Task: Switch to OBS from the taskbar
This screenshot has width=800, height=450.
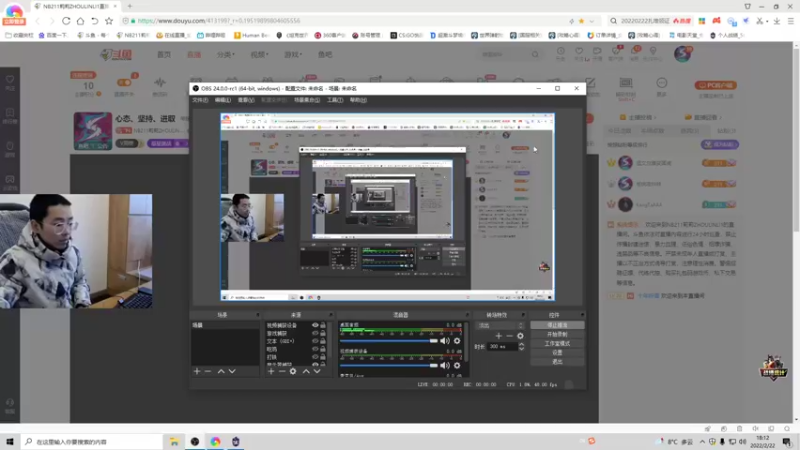Action: pos(195,441)
